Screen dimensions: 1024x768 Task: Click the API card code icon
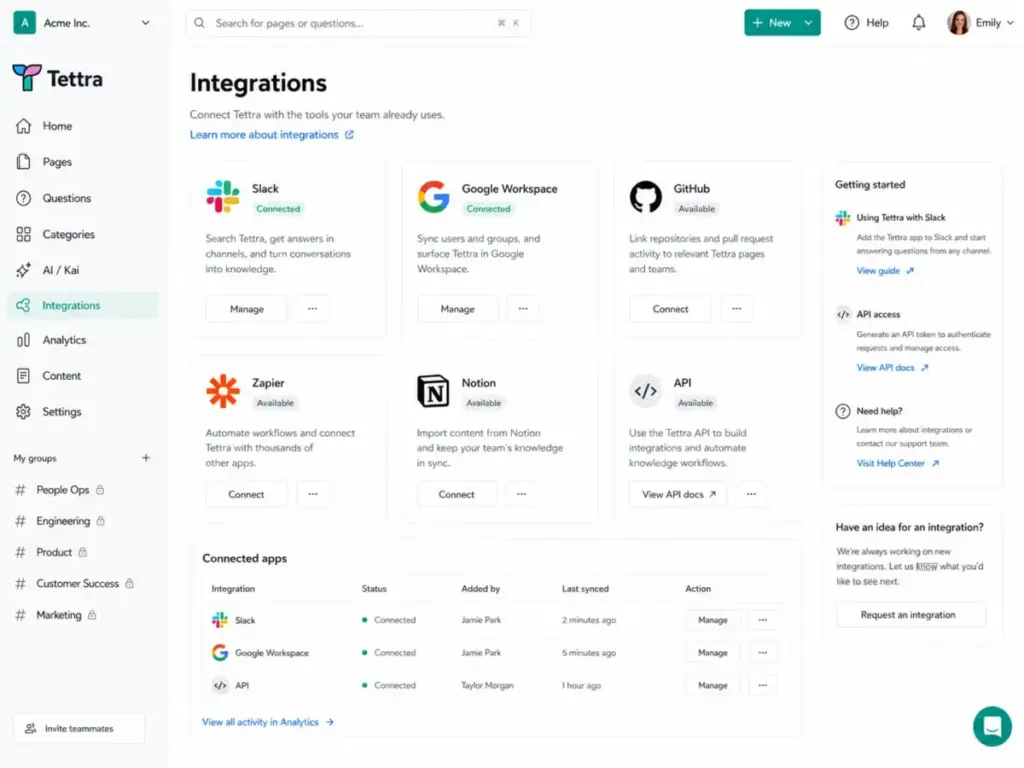(645, 391)
